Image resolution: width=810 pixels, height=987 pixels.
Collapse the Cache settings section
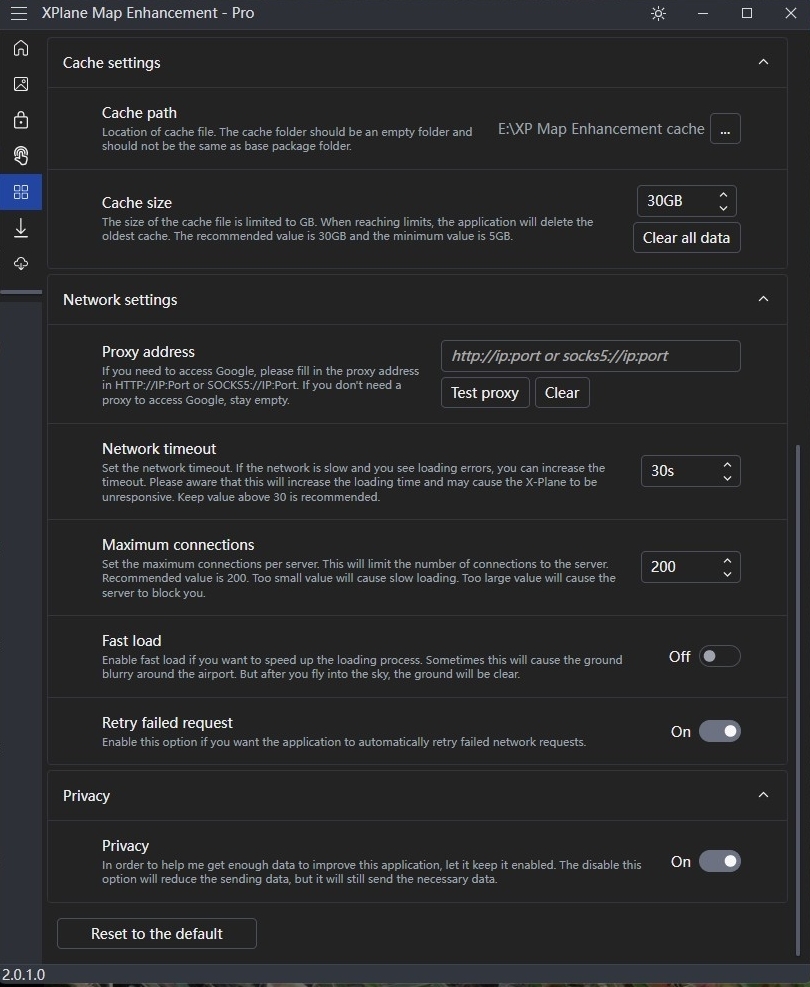coord(763,62)
